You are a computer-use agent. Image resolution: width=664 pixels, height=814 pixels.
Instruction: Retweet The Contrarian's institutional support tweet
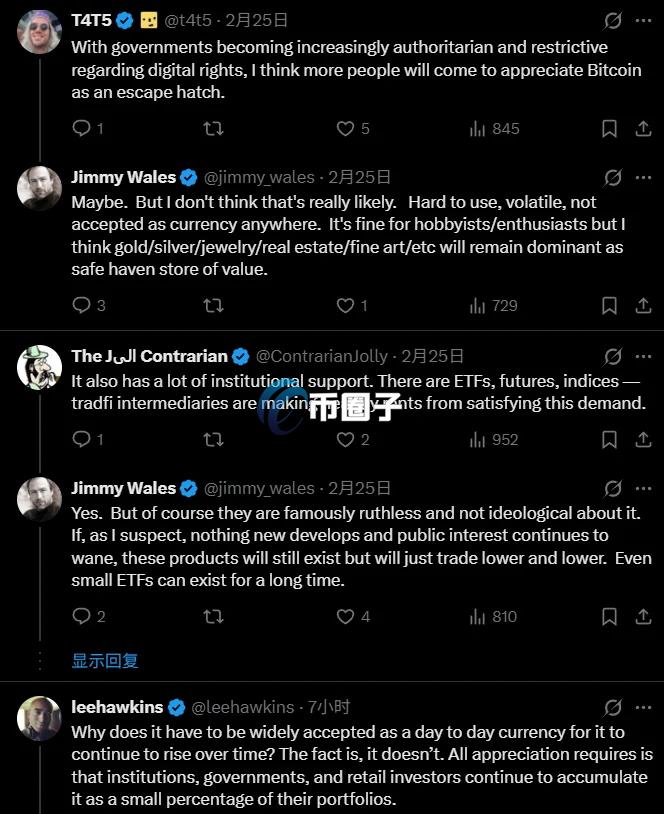213,439
